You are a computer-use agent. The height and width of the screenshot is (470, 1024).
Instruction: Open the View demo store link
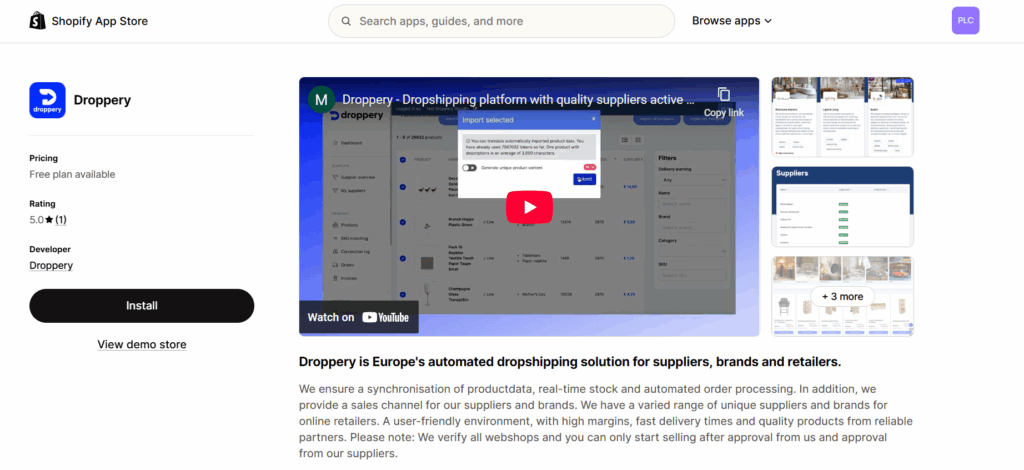[141, 345]
